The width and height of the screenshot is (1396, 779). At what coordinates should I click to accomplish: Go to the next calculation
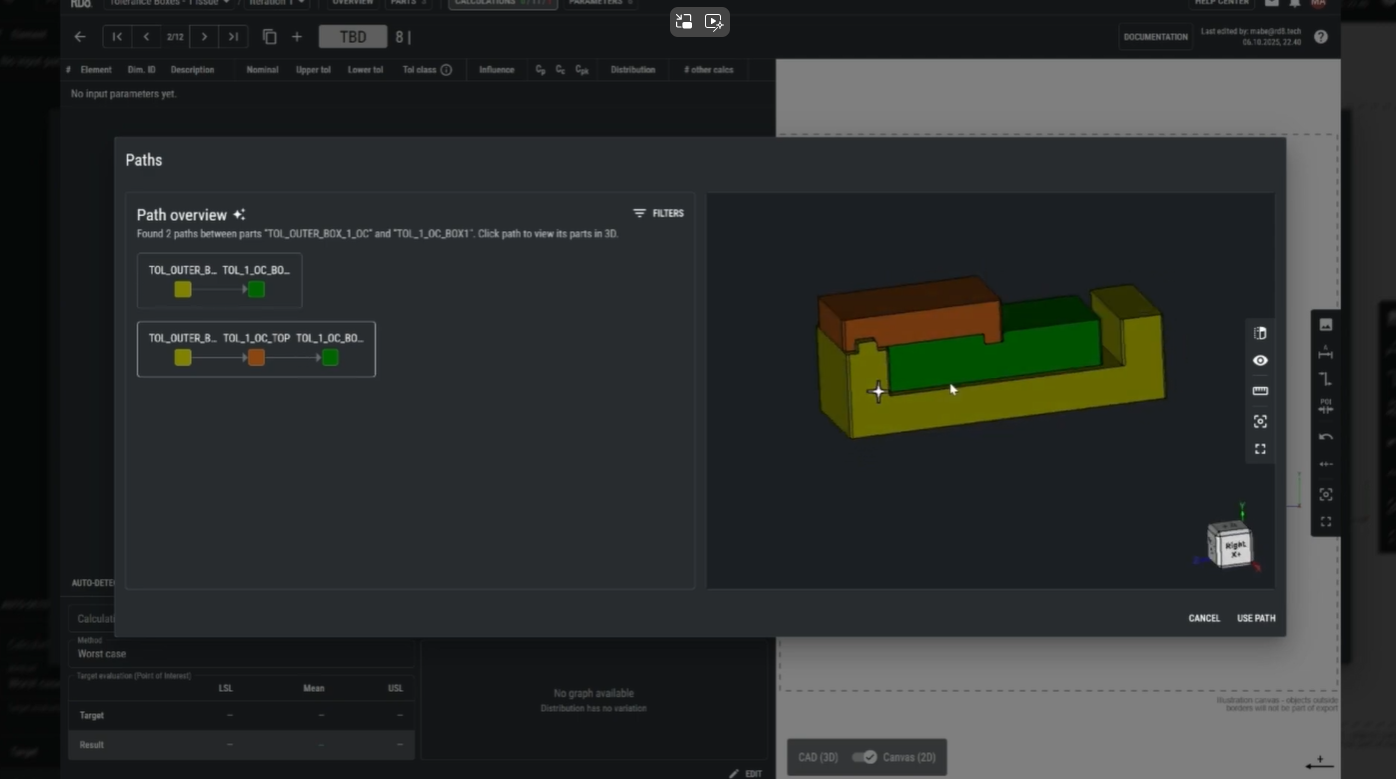coord(204,37)
